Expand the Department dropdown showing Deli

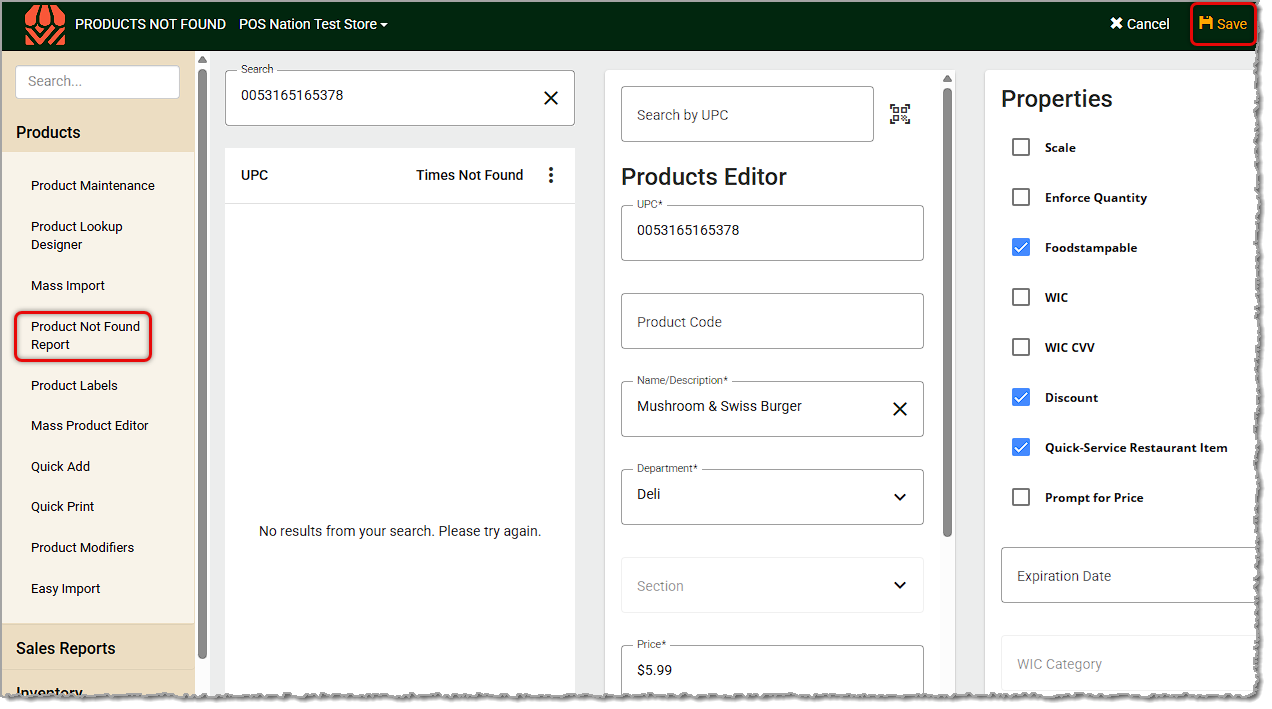772,497
